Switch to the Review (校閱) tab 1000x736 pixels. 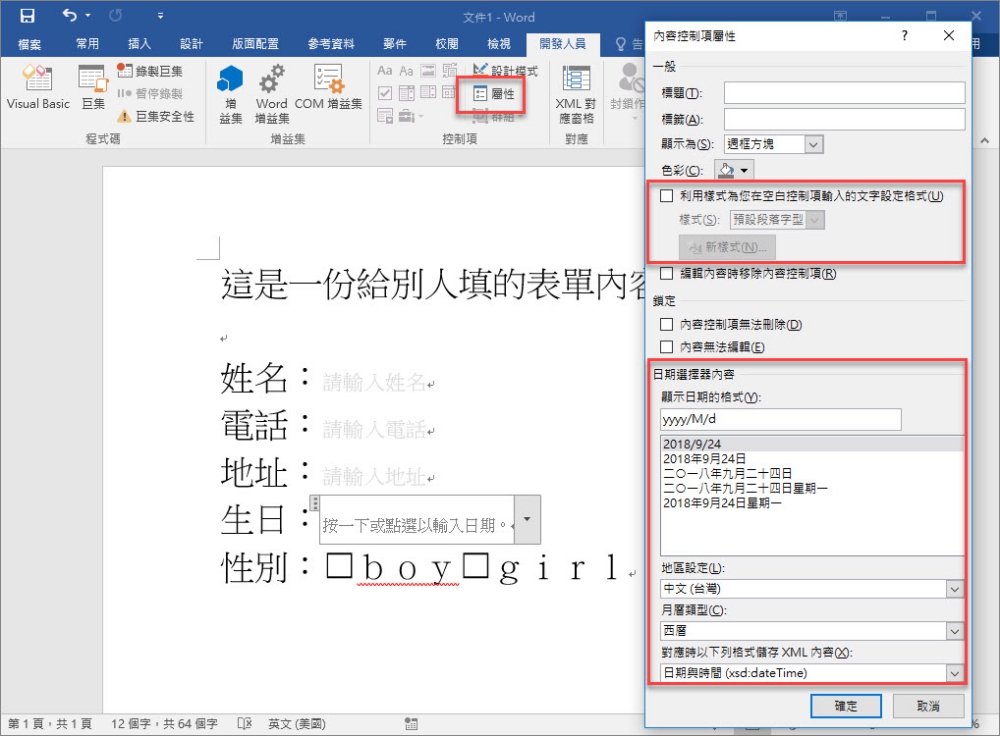[x=446, y=43]
